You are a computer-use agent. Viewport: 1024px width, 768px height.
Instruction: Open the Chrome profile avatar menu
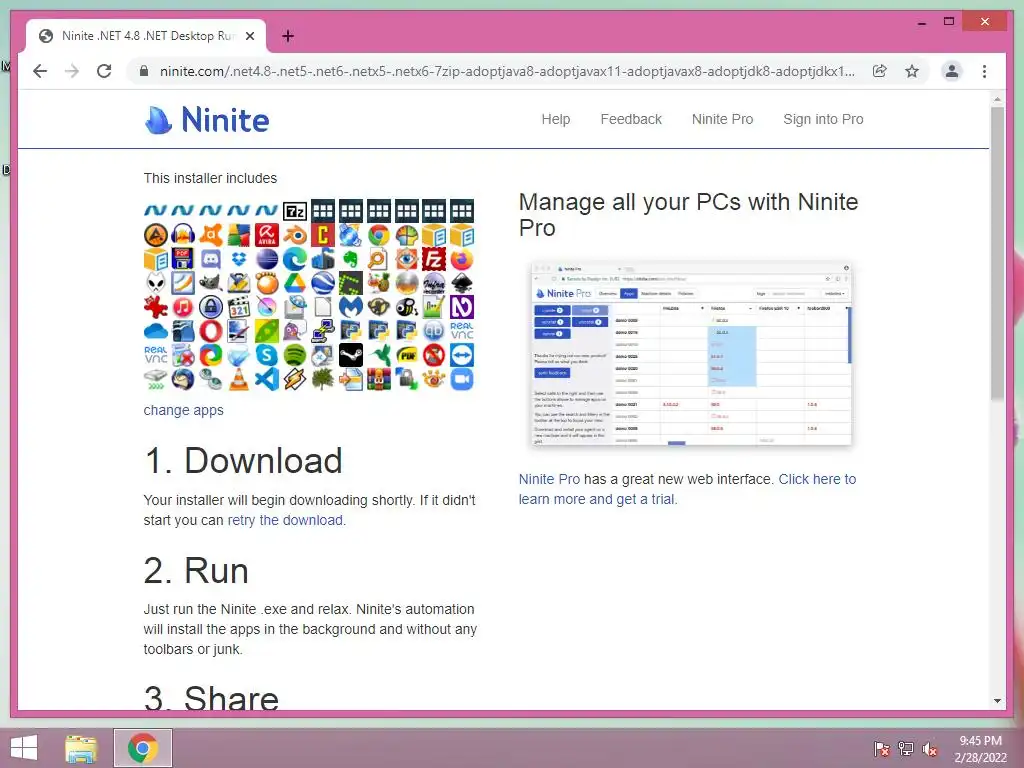pyautogui.click(x=952, y=71)
